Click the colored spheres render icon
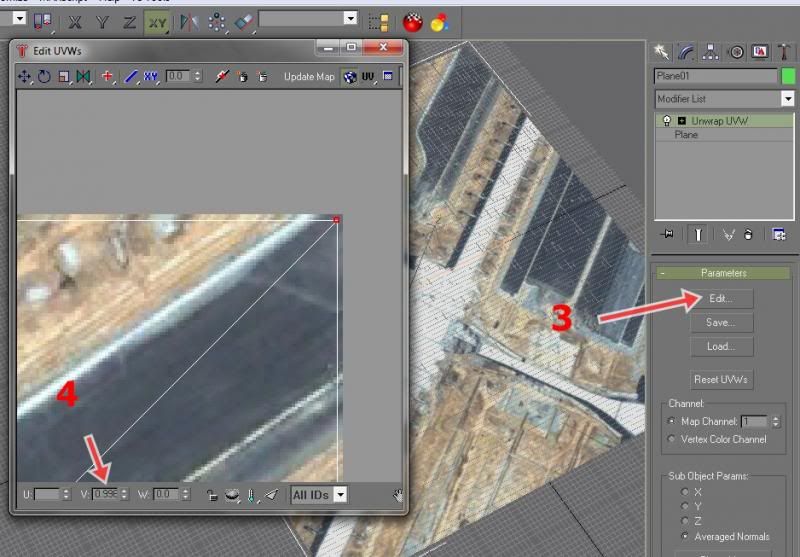This screenshot has height=557, width=800. pyautogui.click(x=439, y=22)
